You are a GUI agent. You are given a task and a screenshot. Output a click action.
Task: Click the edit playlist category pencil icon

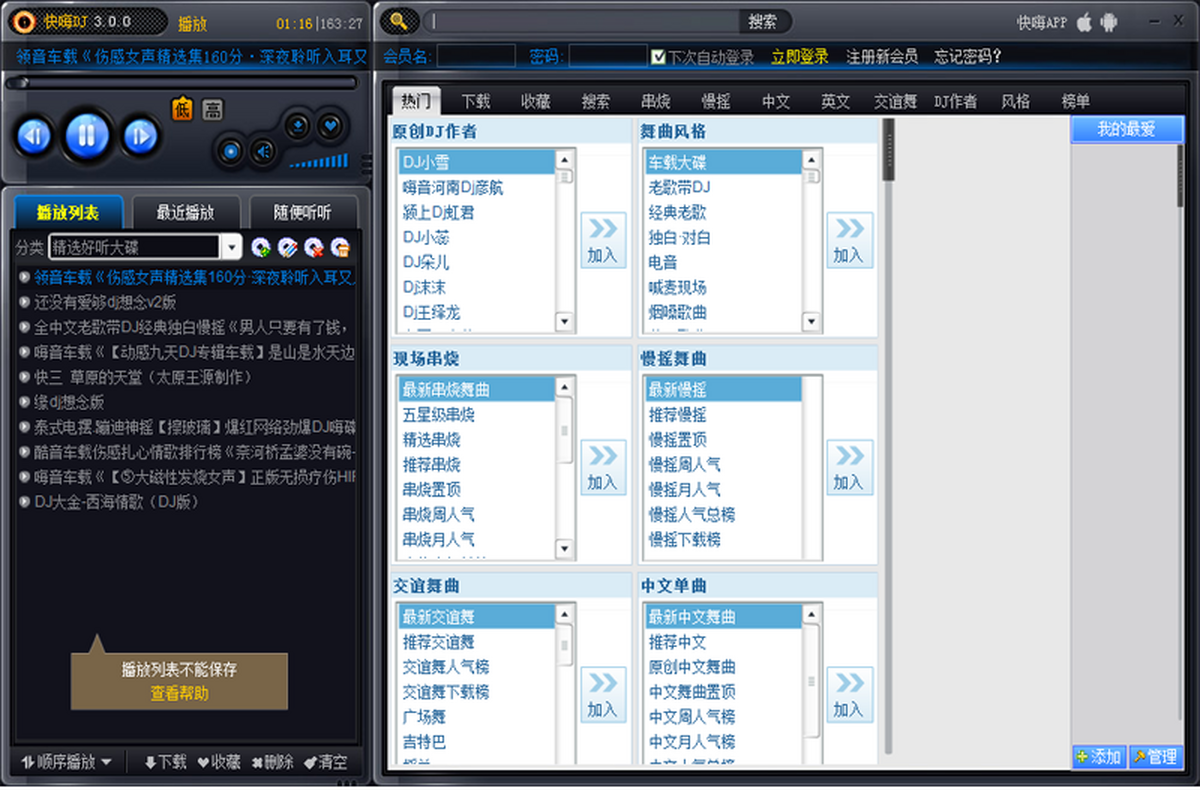pyautogui.click(x=287, y=247)
